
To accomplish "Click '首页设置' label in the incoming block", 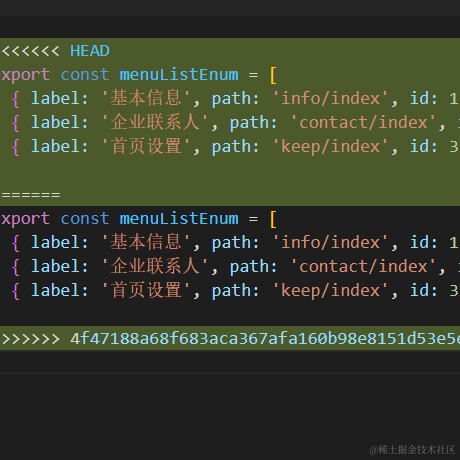I will coord(146,290).
